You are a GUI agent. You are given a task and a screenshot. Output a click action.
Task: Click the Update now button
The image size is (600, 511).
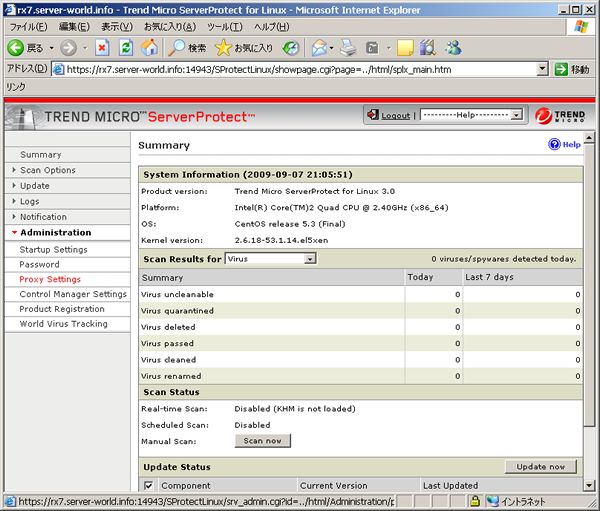[541, 467]
